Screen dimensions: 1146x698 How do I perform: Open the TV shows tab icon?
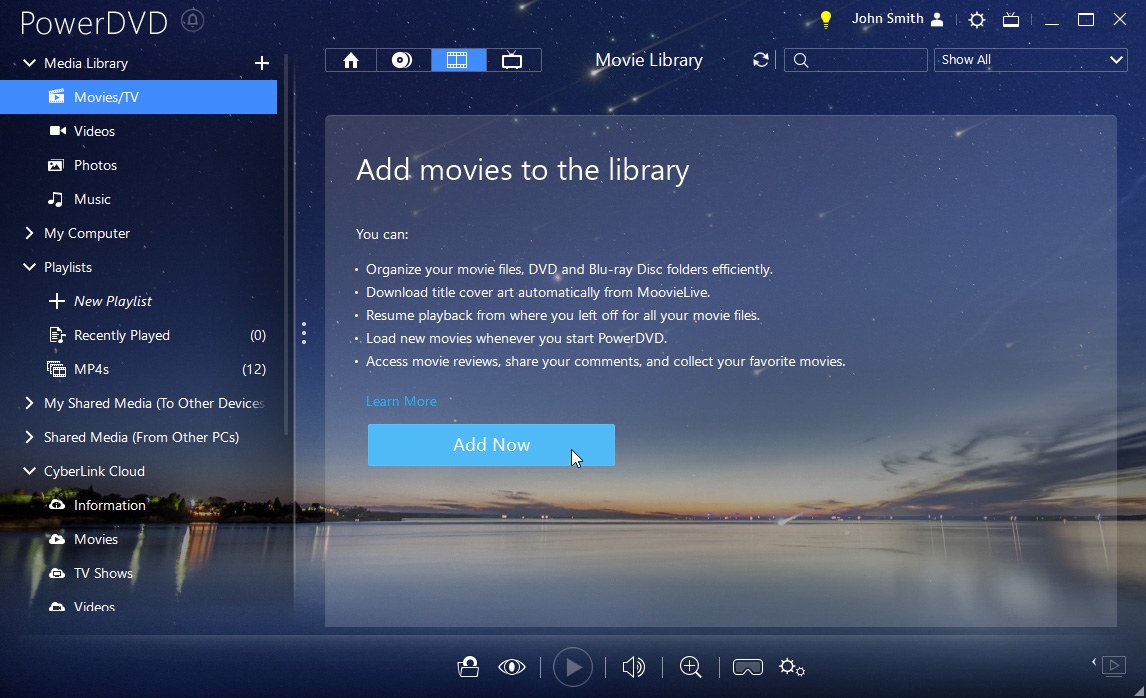pos(512,60)
